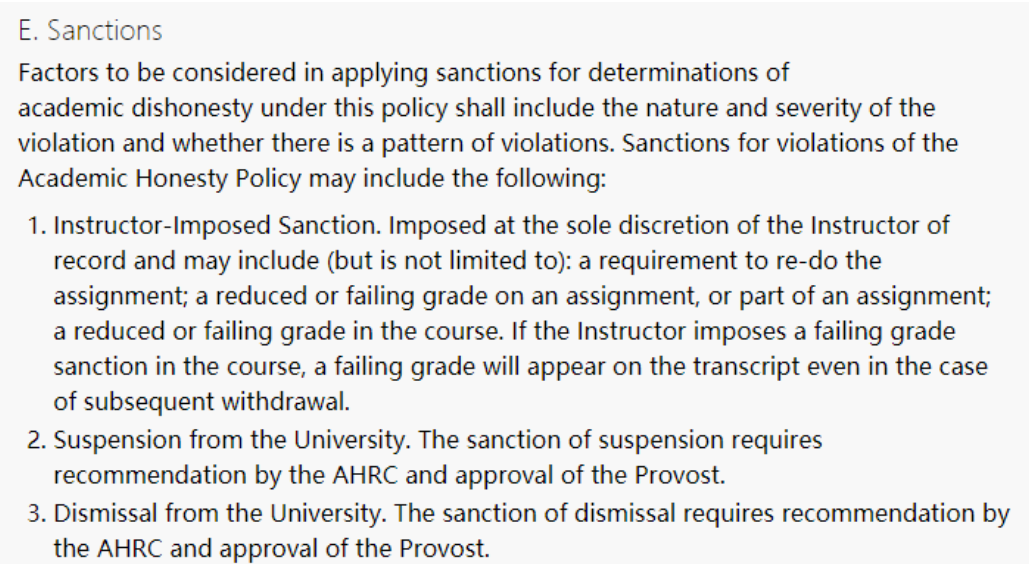Click the "E. Sanctions" heading
The height and width of the screenshot is (568, 1029).
pyautogui.click(x=89, y=31)
